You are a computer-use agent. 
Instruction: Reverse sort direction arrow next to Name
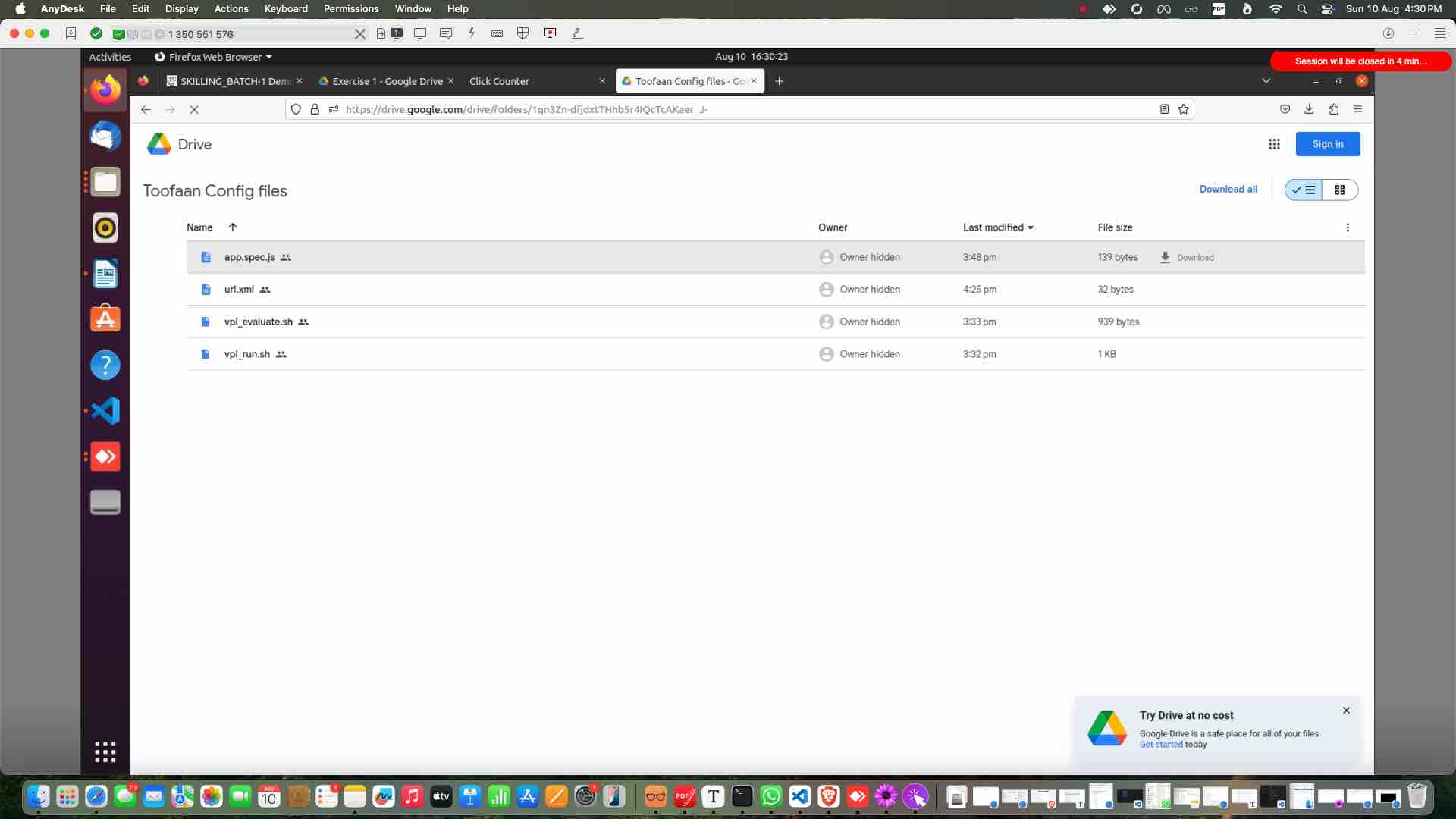(x=233, y=227)
